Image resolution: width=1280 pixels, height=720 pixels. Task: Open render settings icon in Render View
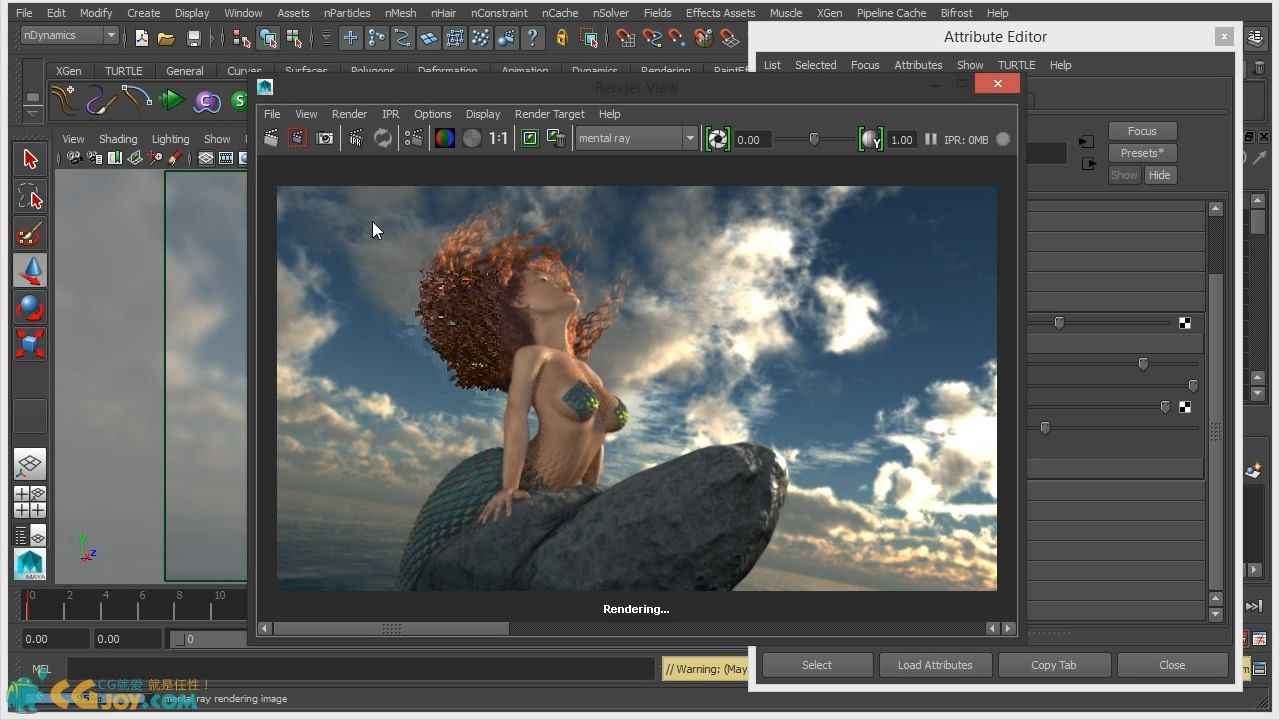413,139
